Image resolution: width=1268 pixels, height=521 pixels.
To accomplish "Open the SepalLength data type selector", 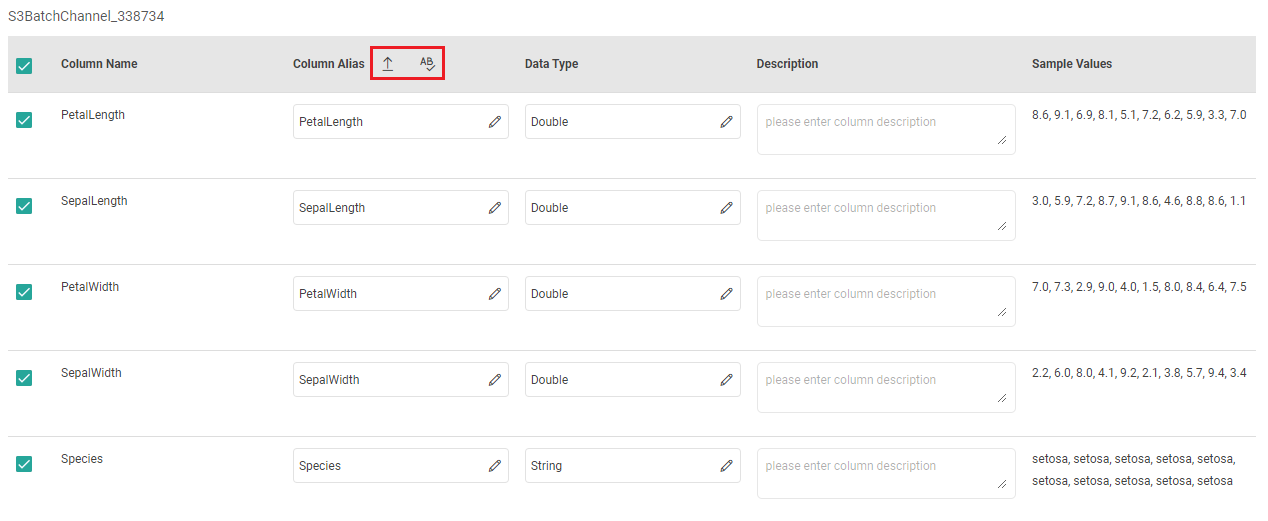I will (620, 208).
